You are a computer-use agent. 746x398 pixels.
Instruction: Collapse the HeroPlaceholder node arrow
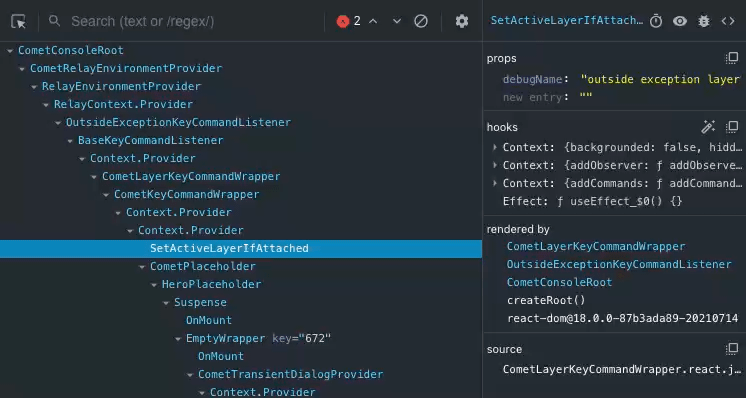coord(154,285)
